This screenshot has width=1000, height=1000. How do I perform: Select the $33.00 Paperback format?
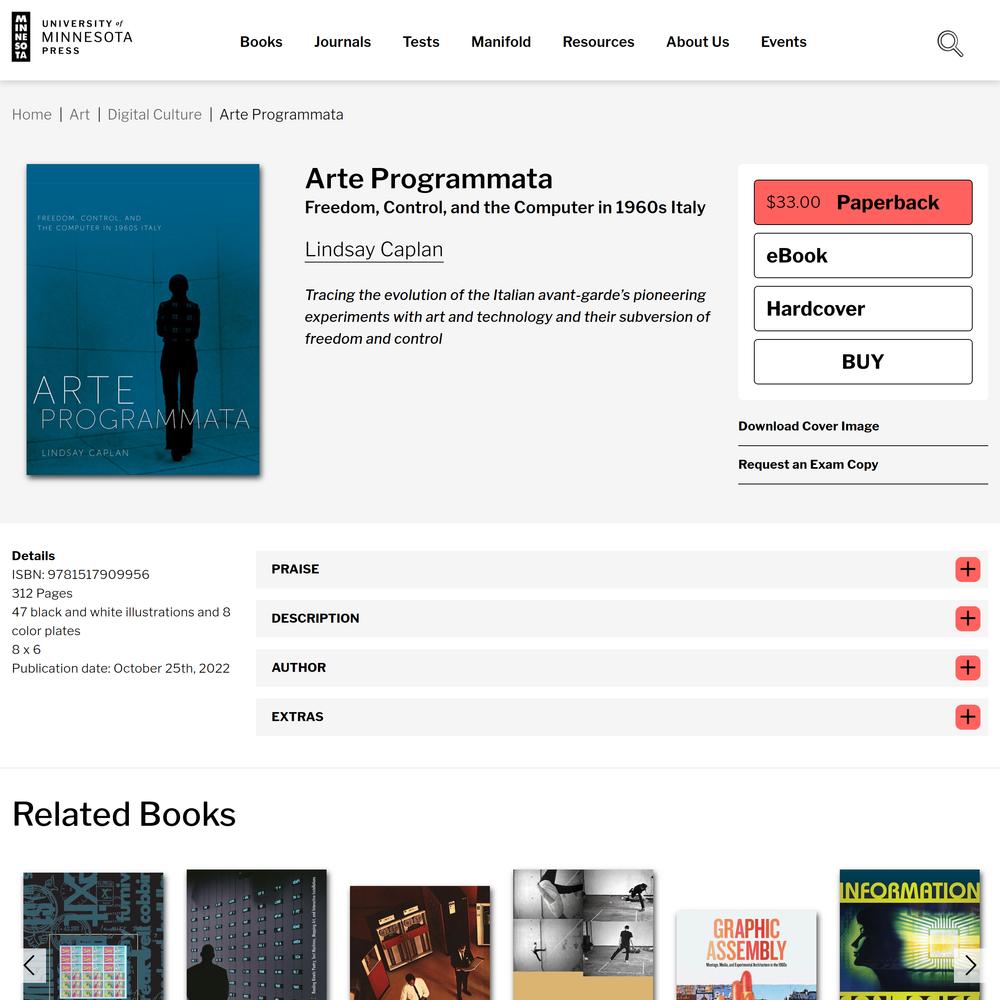coord(863,202)
